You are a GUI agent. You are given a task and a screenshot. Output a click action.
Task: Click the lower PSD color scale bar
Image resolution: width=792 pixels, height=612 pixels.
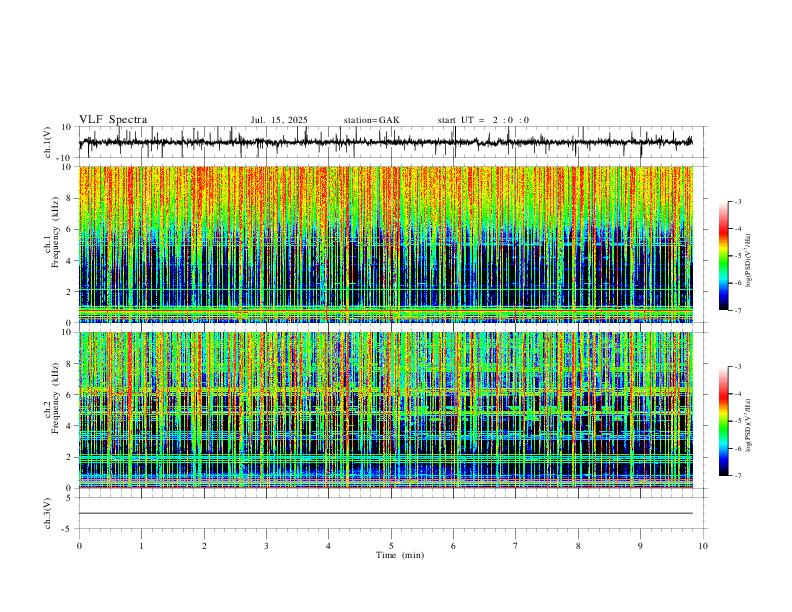724,421
